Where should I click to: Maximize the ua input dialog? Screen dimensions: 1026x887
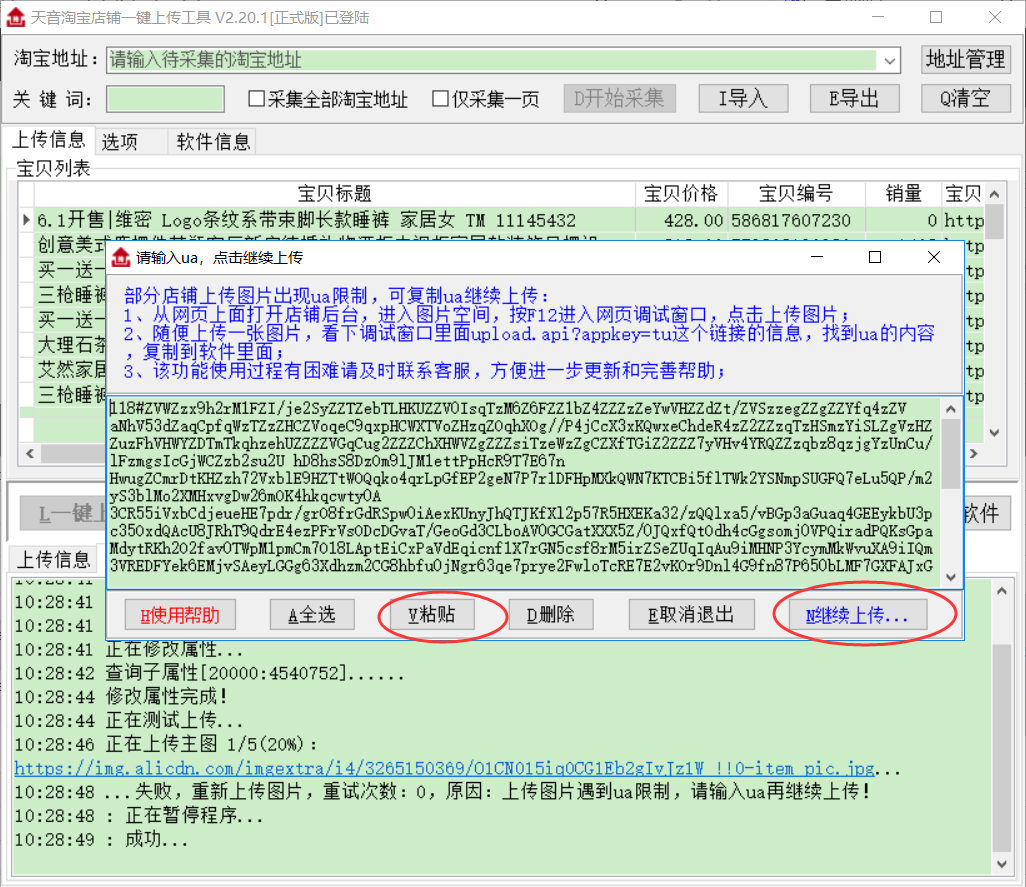pos(875,257)
